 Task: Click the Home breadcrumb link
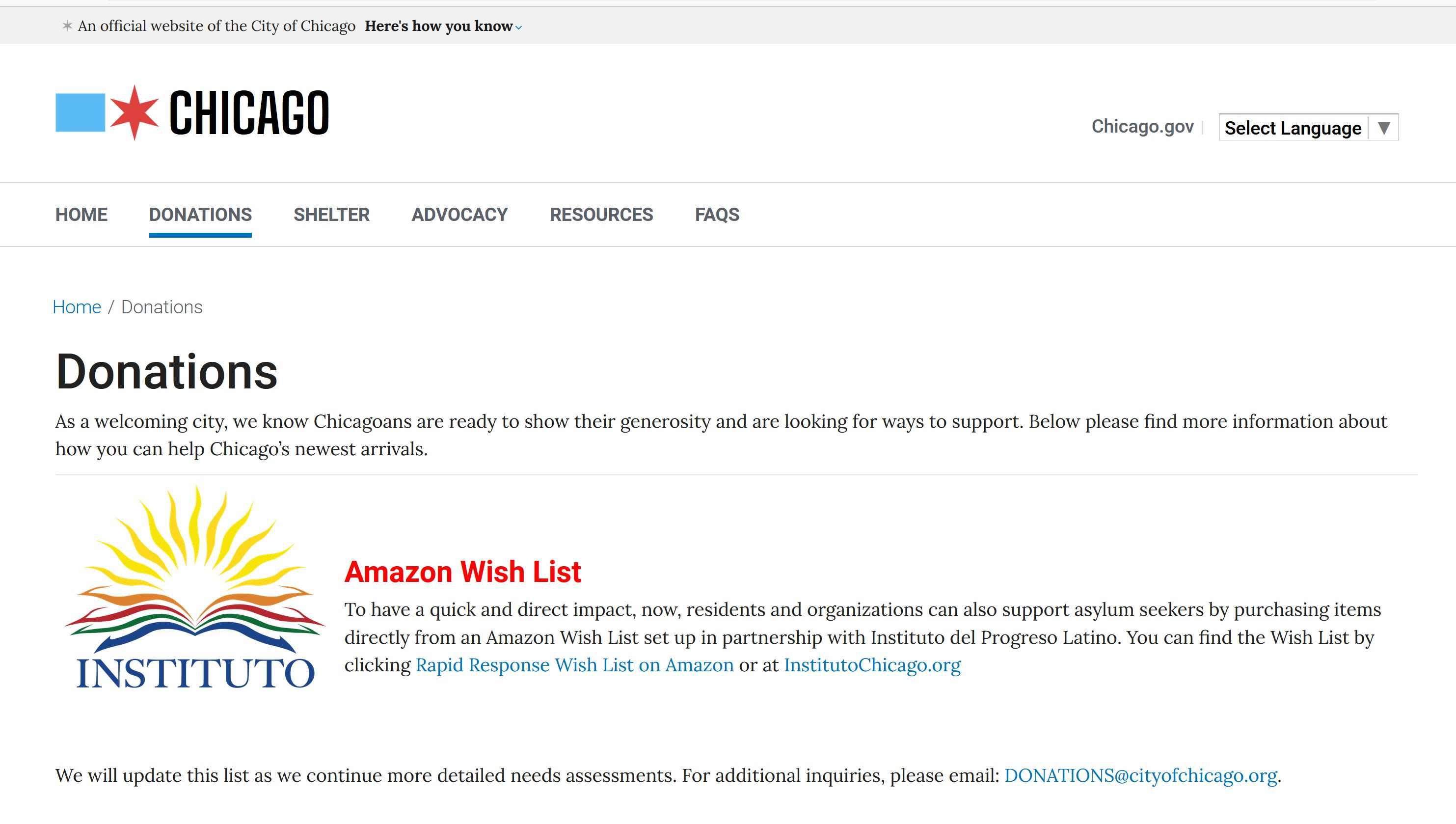tap(77, 307)
